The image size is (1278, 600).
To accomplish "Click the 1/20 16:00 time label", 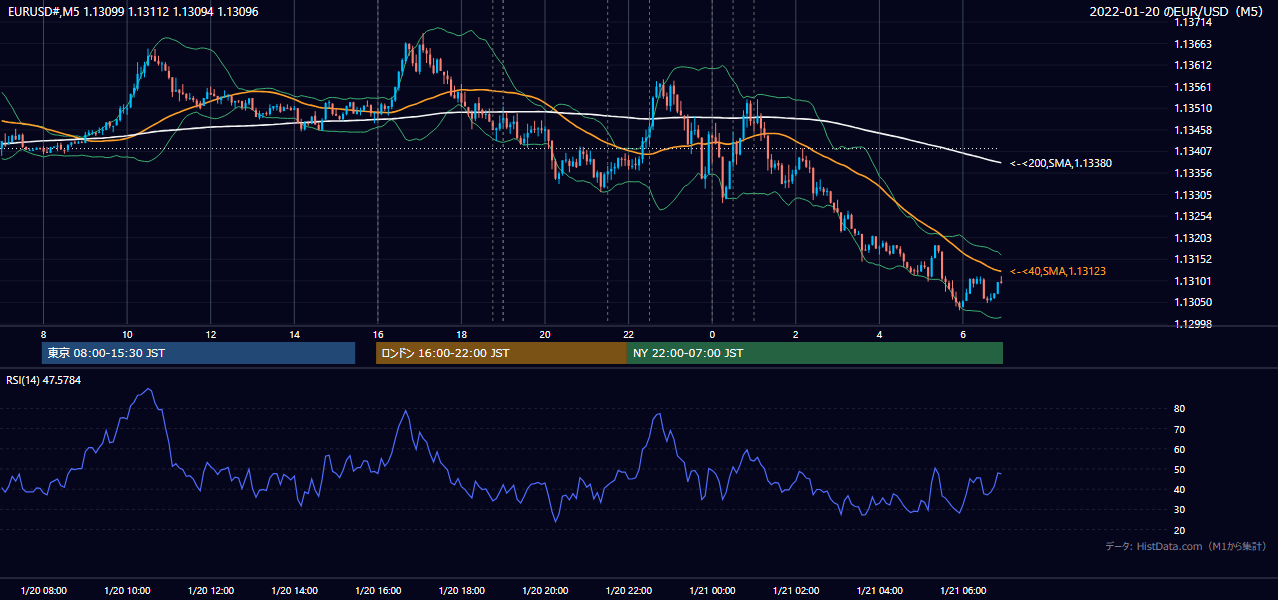I will click(377, 591).
